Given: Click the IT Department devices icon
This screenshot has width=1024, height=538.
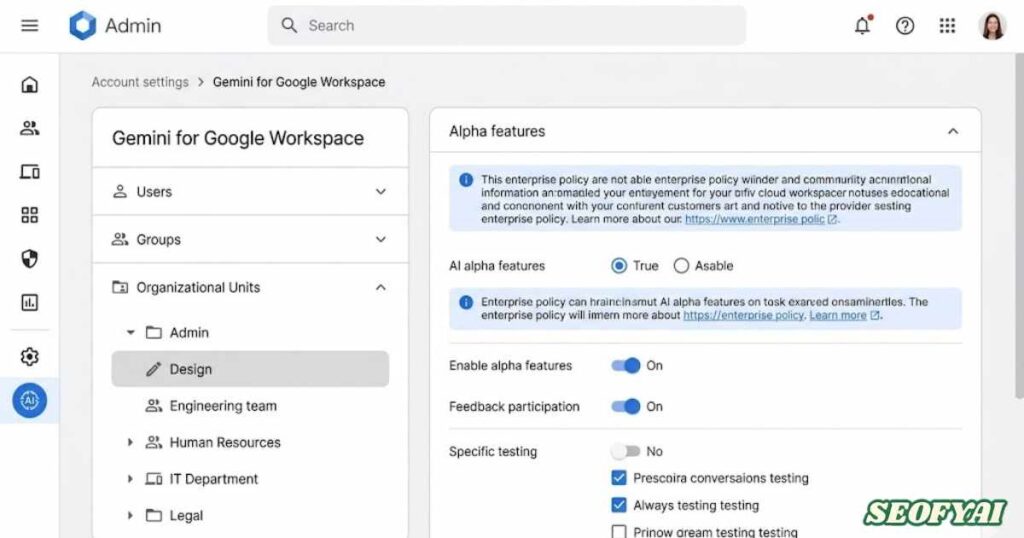Looking at the screenshot, I should point(153,479).
